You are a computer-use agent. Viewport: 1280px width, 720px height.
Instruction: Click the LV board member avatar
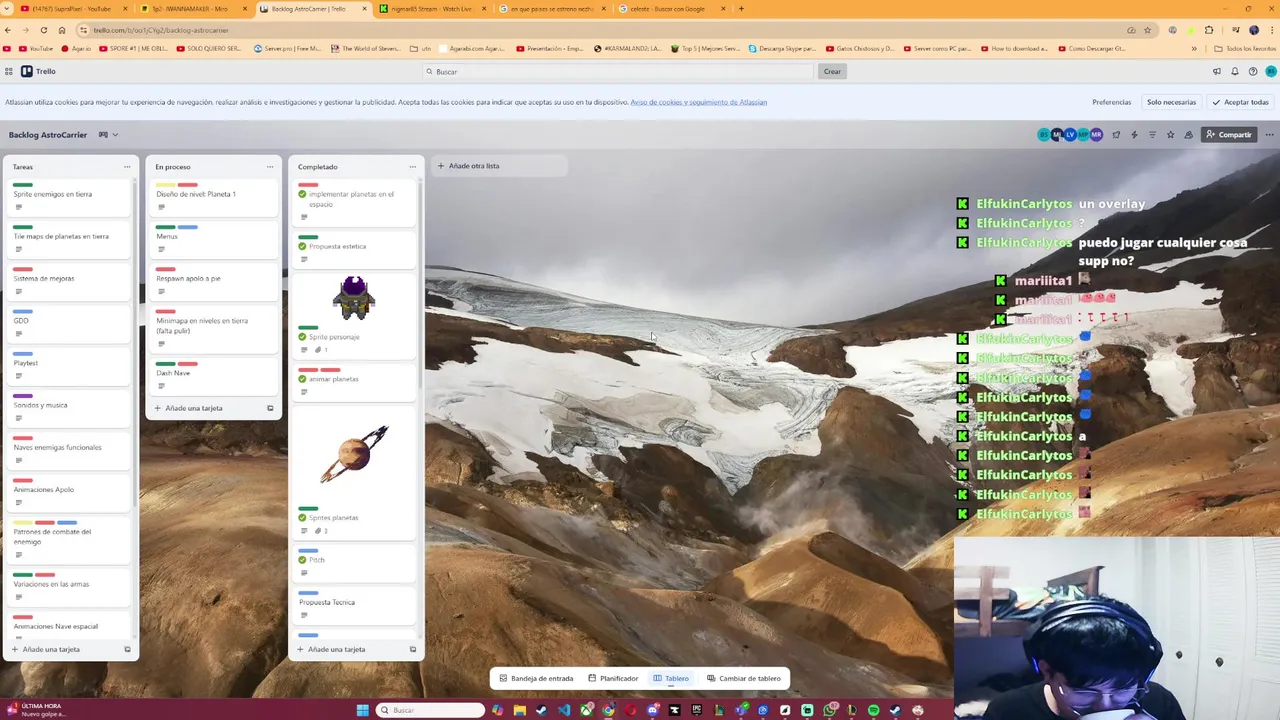(x=1070, y=134)
